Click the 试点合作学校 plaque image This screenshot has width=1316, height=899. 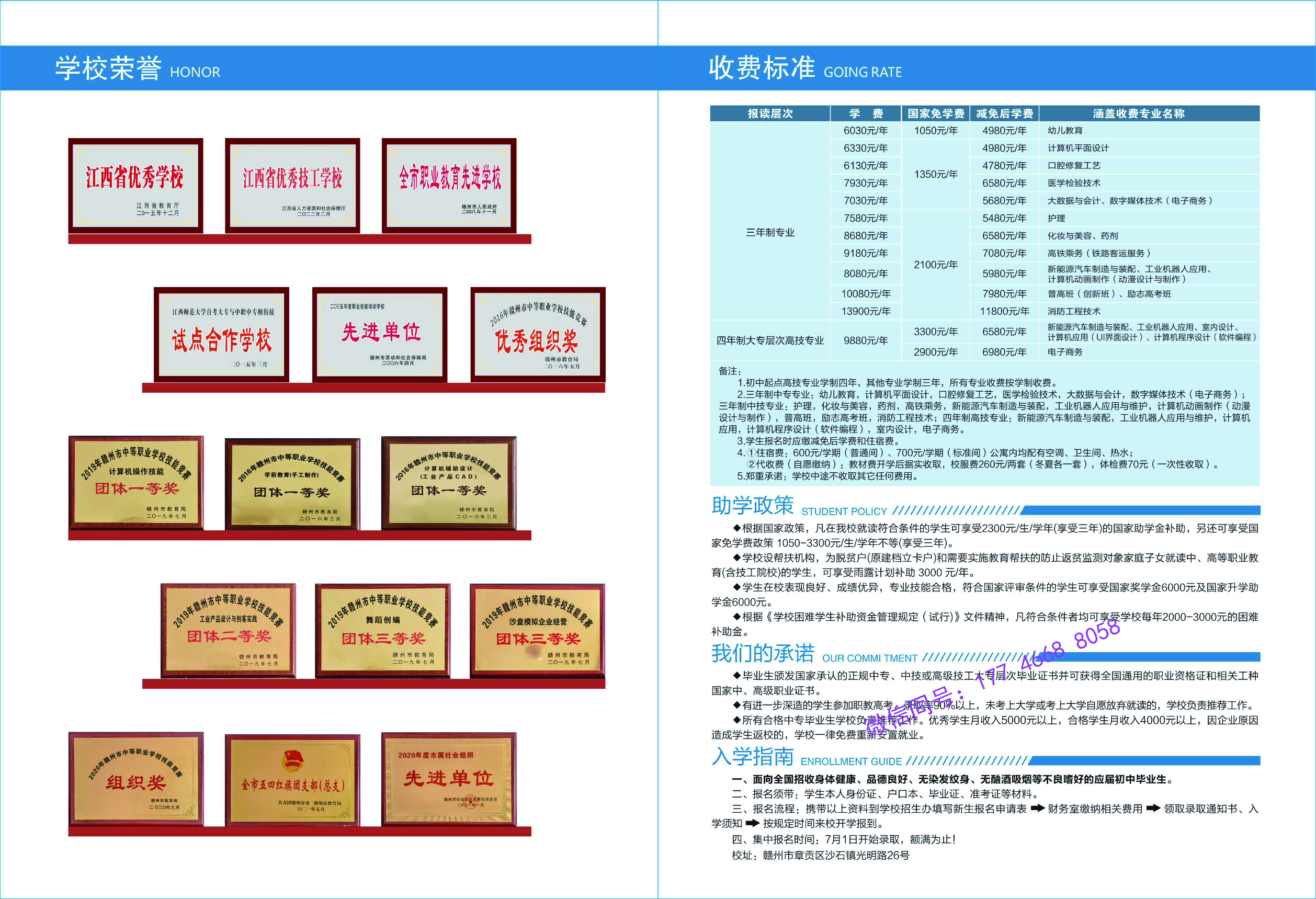coord(221,334)
